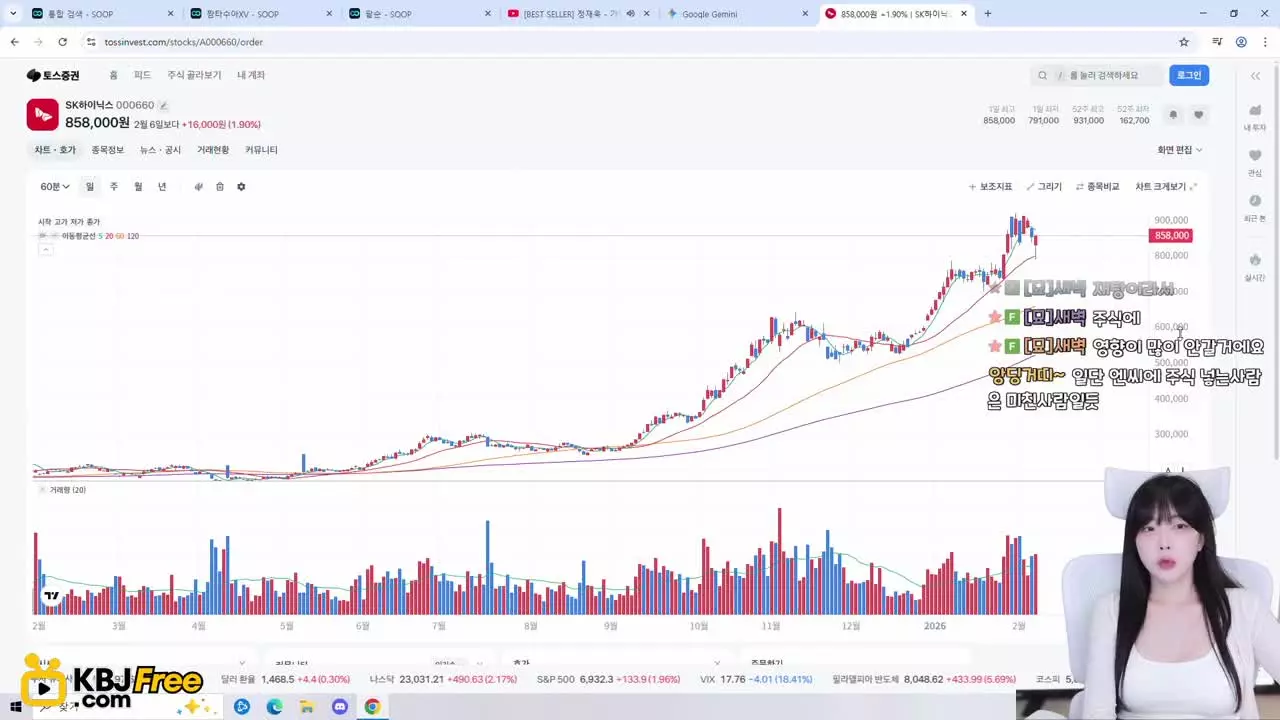1280x720 pixels.
Task: Go to 홈 in top navigation
Action: (x=113, y=75)
